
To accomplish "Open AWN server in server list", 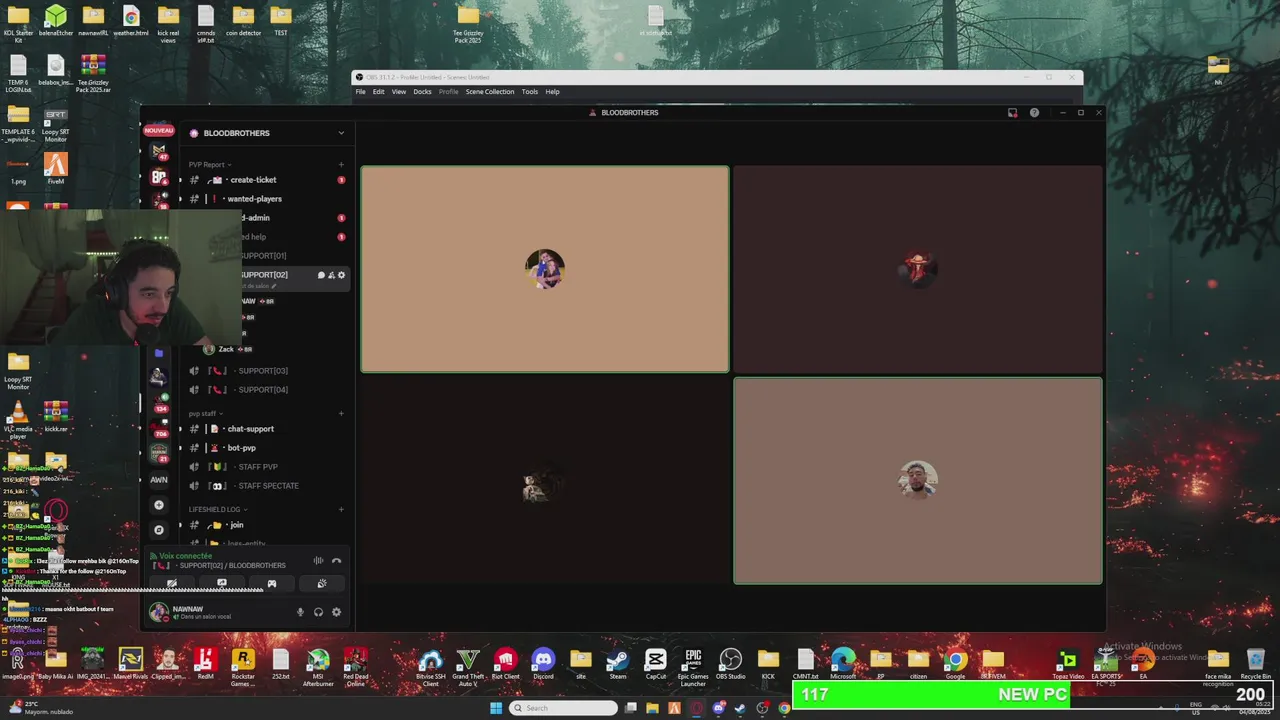I will click(159, 479).
